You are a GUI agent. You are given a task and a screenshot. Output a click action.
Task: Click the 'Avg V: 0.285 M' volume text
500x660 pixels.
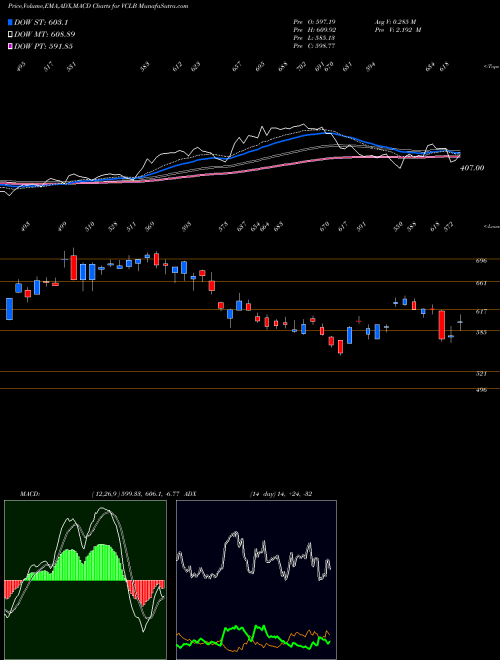[395, 21]
